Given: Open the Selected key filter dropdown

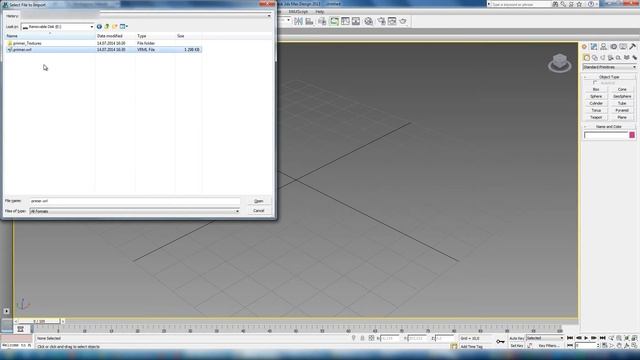Looking at the screenshot, I should (x=545, y=338).
